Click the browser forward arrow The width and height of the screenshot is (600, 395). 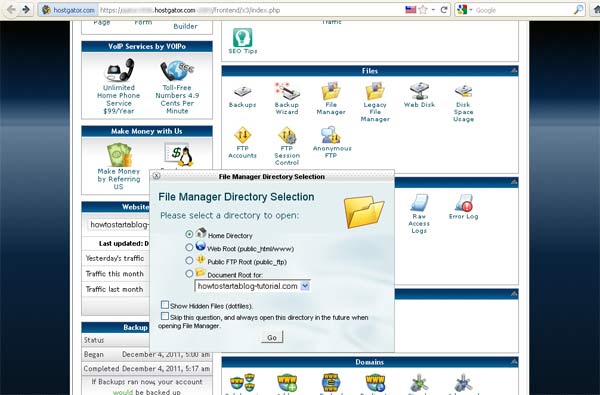click(x=26, y=10)
